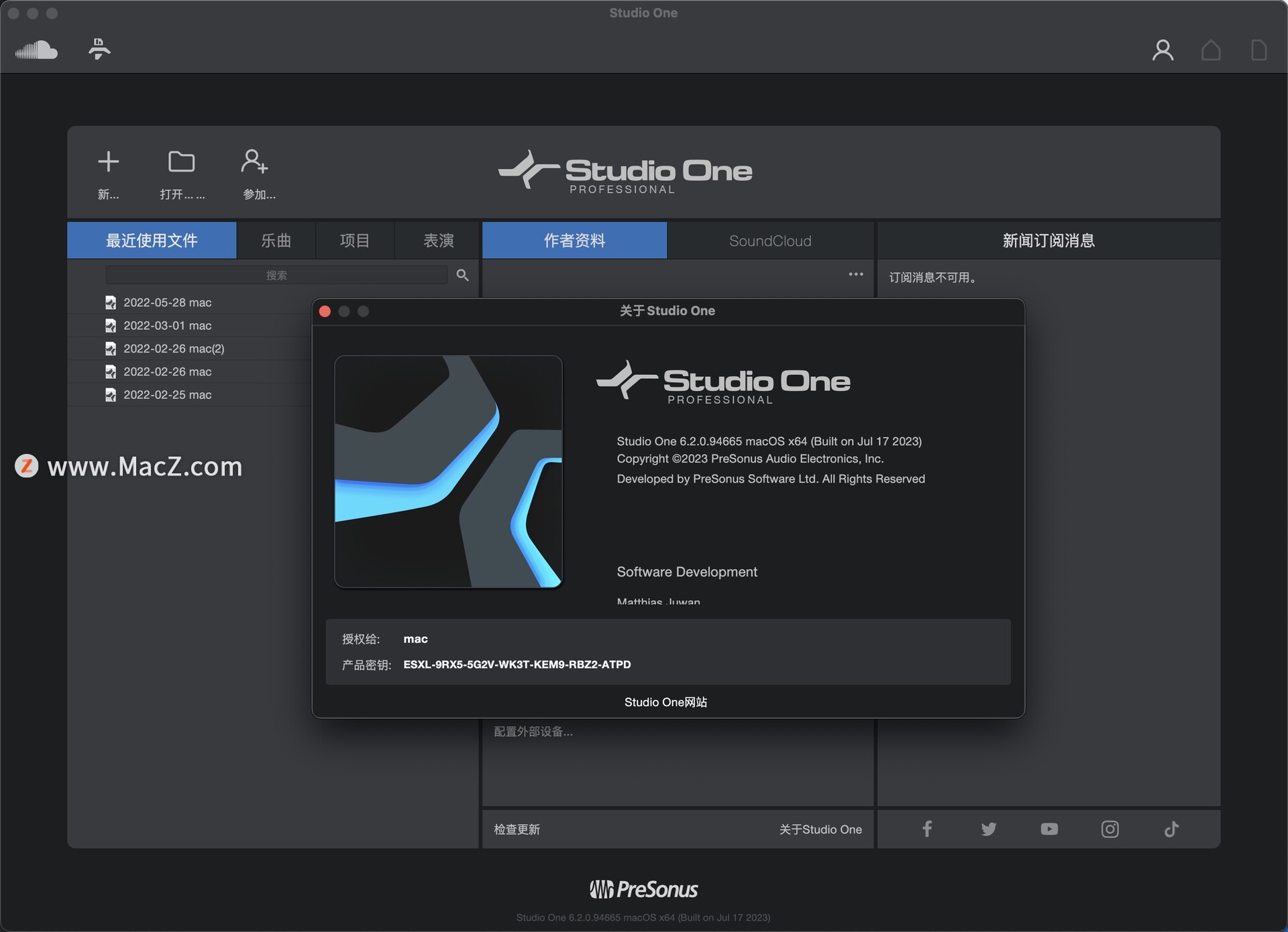The height and width of the screenshot is (932, 1288).
Task: Create new document with plus icon
Action: coord(109,162)
